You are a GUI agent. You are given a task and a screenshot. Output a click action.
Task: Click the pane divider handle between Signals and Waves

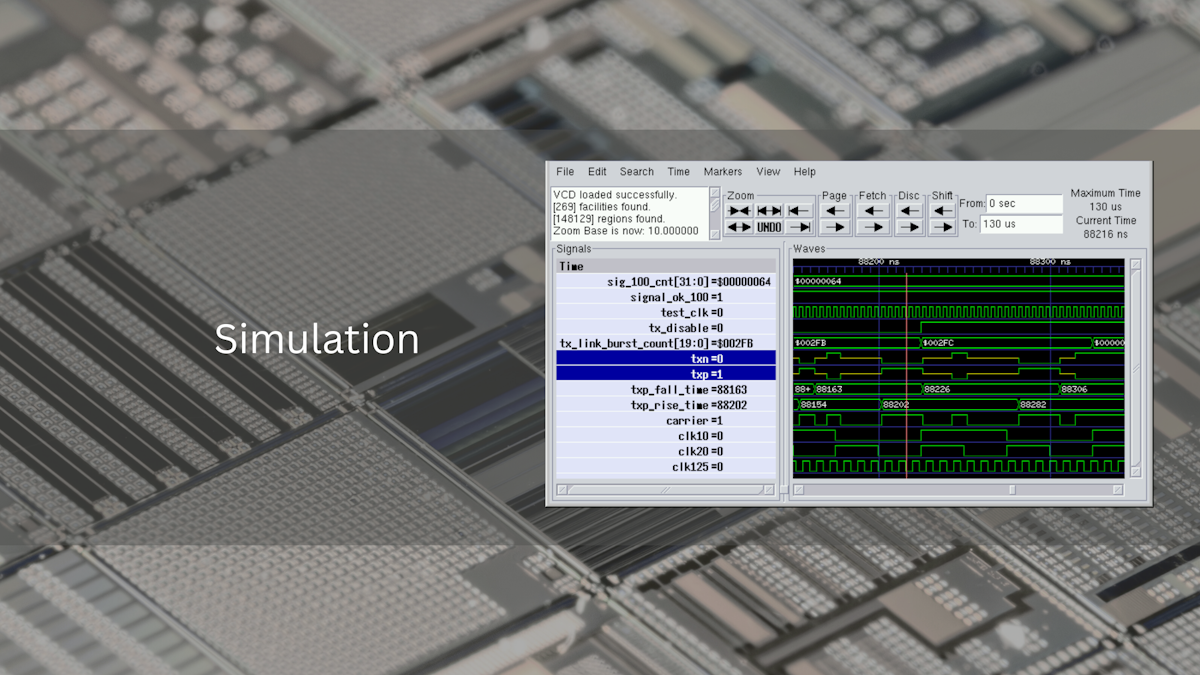click(x=784, y=489)
